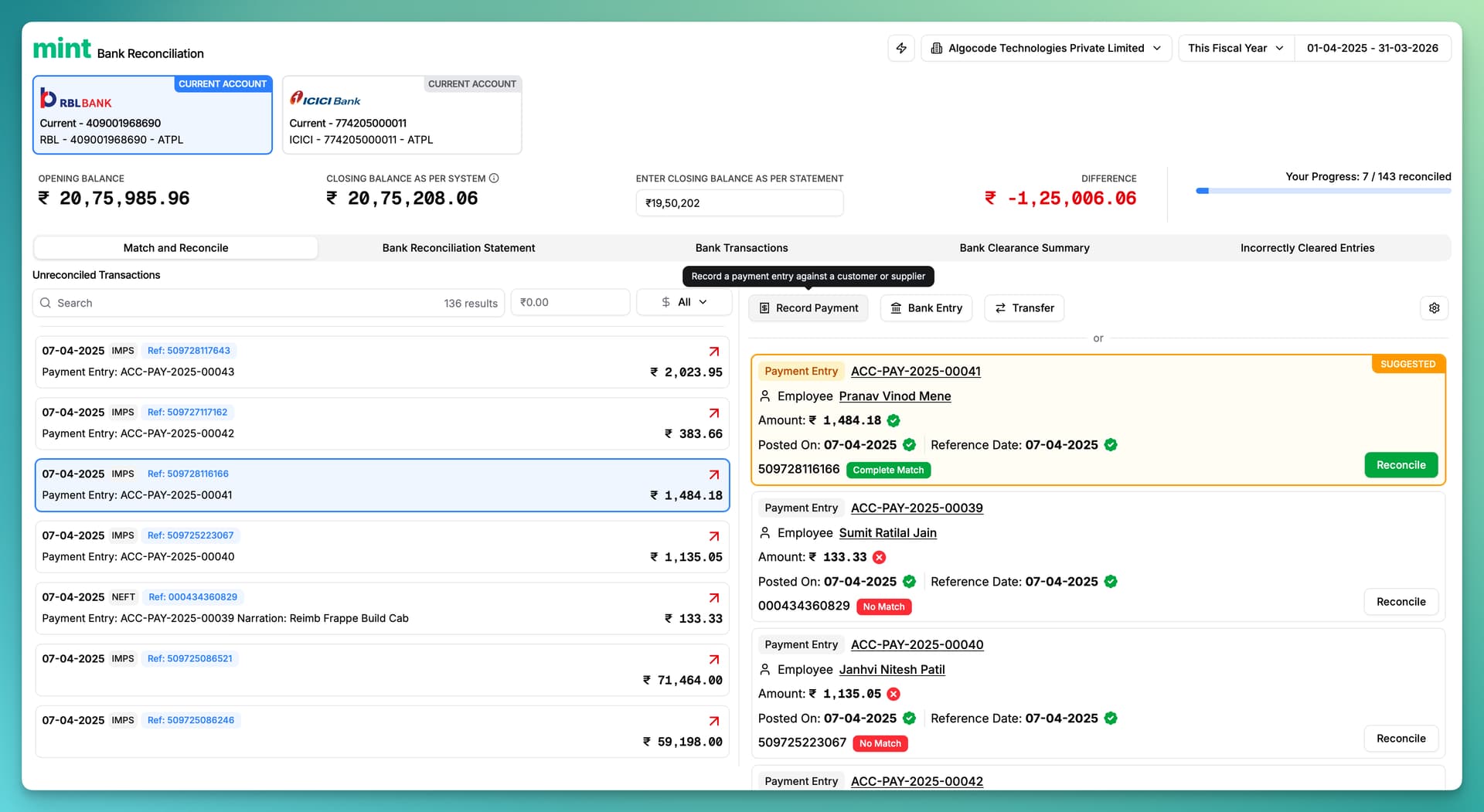Expand the Algocode Technologies company dropdown

tap(1046, 48)
